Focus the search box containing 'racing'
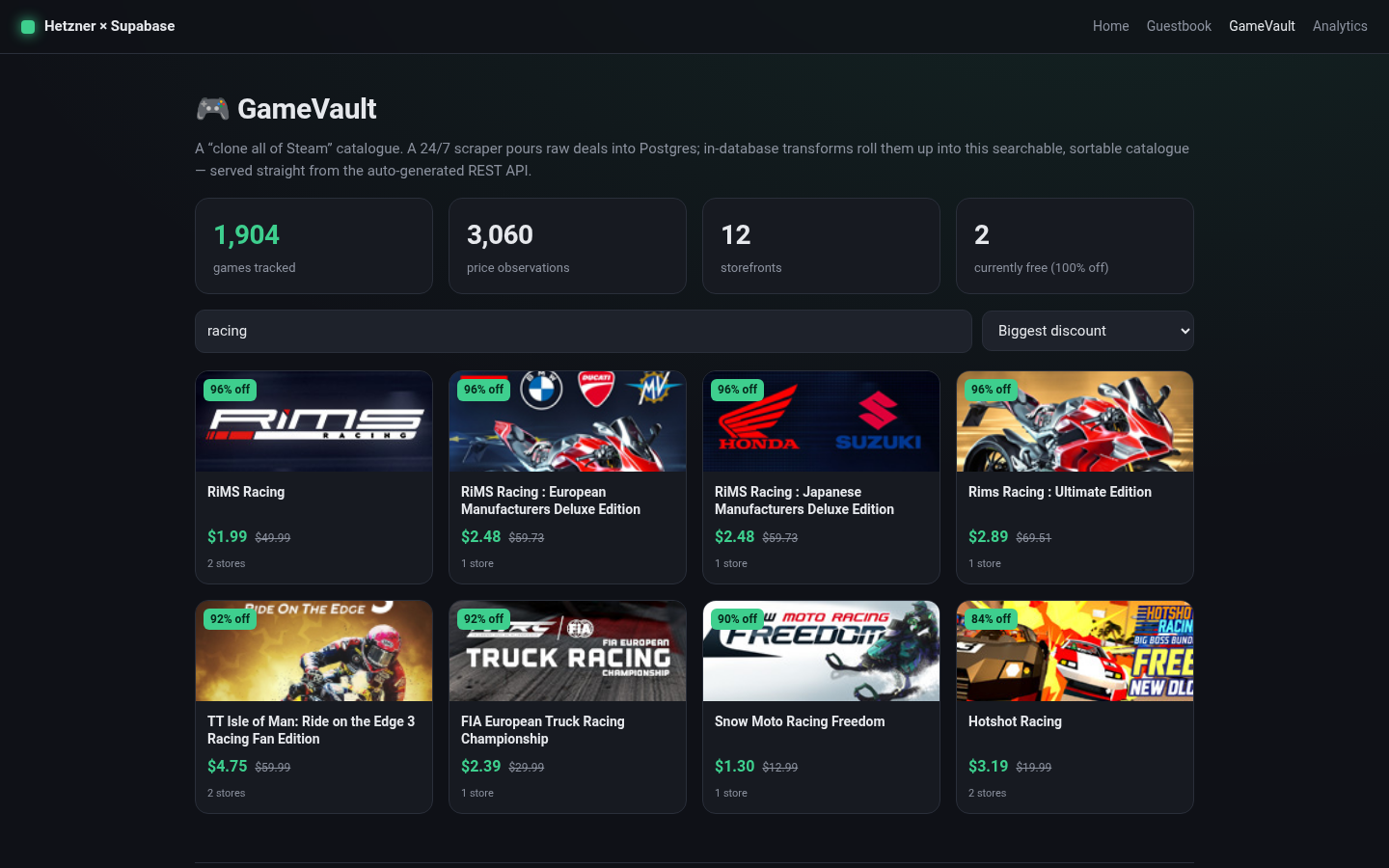Screen dimensions: 1389x868 pos(584,331)
